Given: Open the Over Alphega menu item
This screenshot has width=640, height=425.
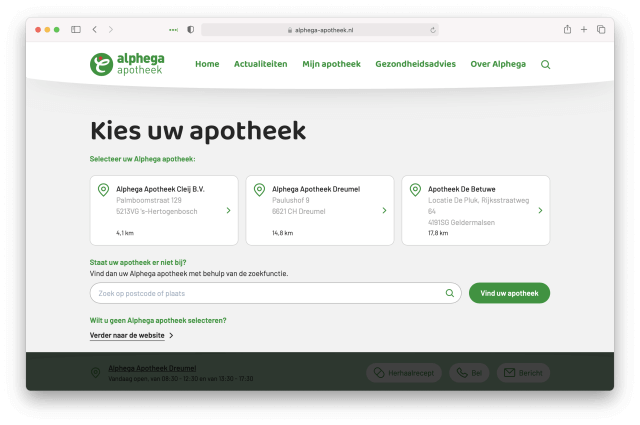Looking at the screenshot, I should [x=498, y=64].
